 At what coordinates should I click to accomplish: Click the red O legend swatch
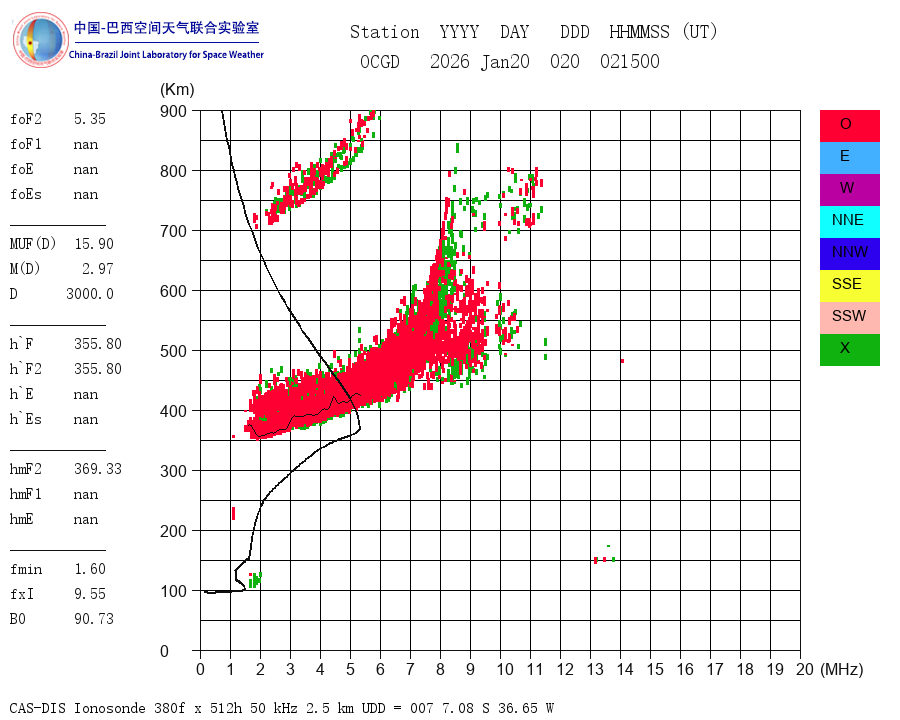pyautogui.click(x=849, y=126)
